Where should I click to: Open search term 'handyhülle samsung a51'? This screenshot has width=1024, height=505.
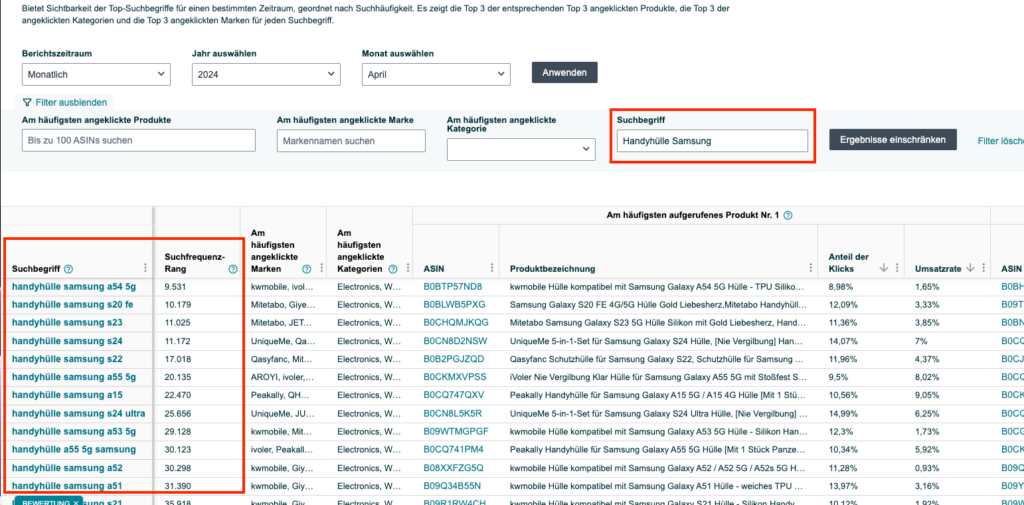coord(67,486)
